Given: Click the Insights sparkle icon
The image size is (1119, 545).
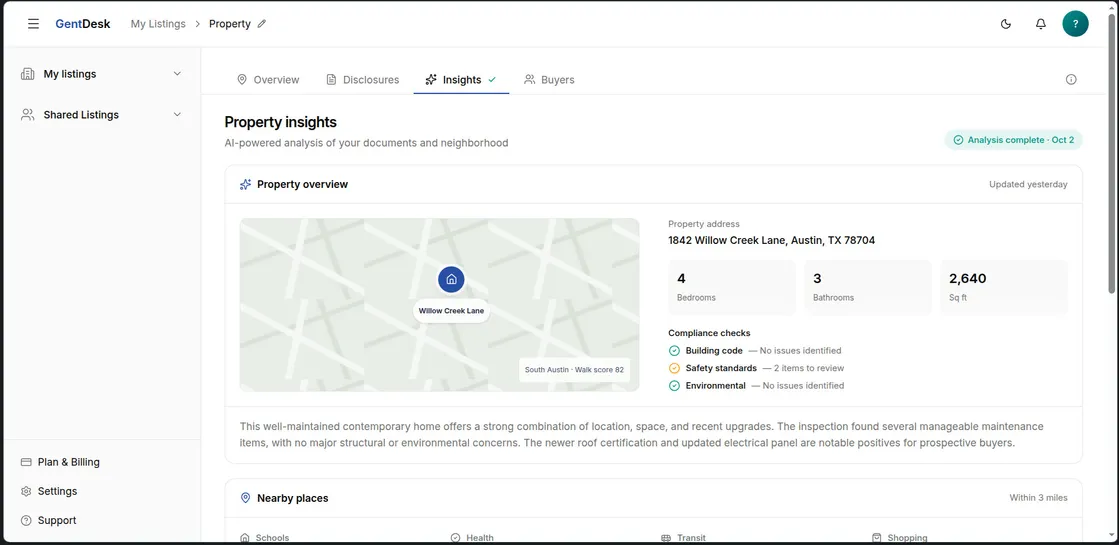Looking at the screenshot, I should coord(431,80).
